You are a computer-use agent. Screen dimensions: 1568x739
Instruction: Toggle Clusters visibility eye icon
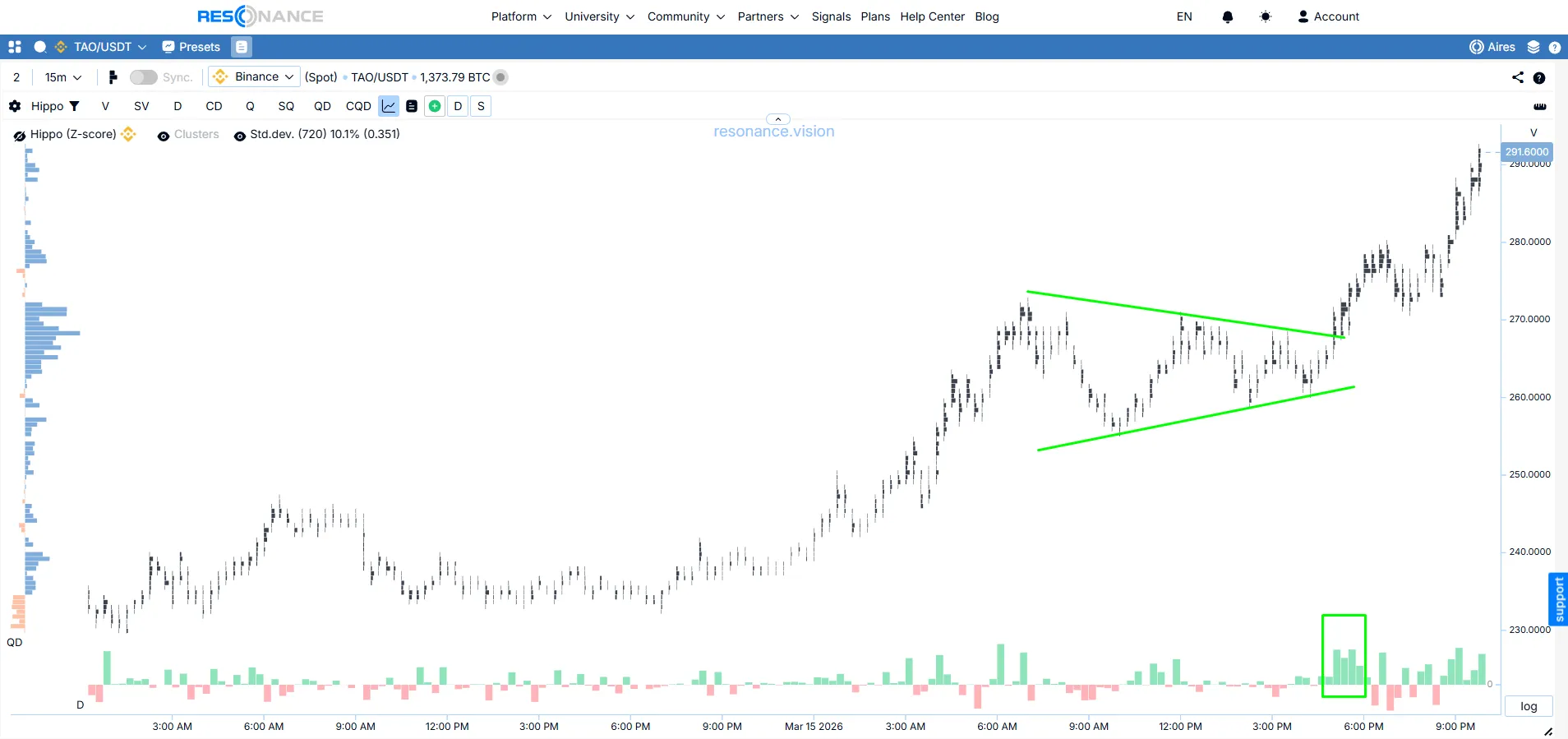(164, 136)
